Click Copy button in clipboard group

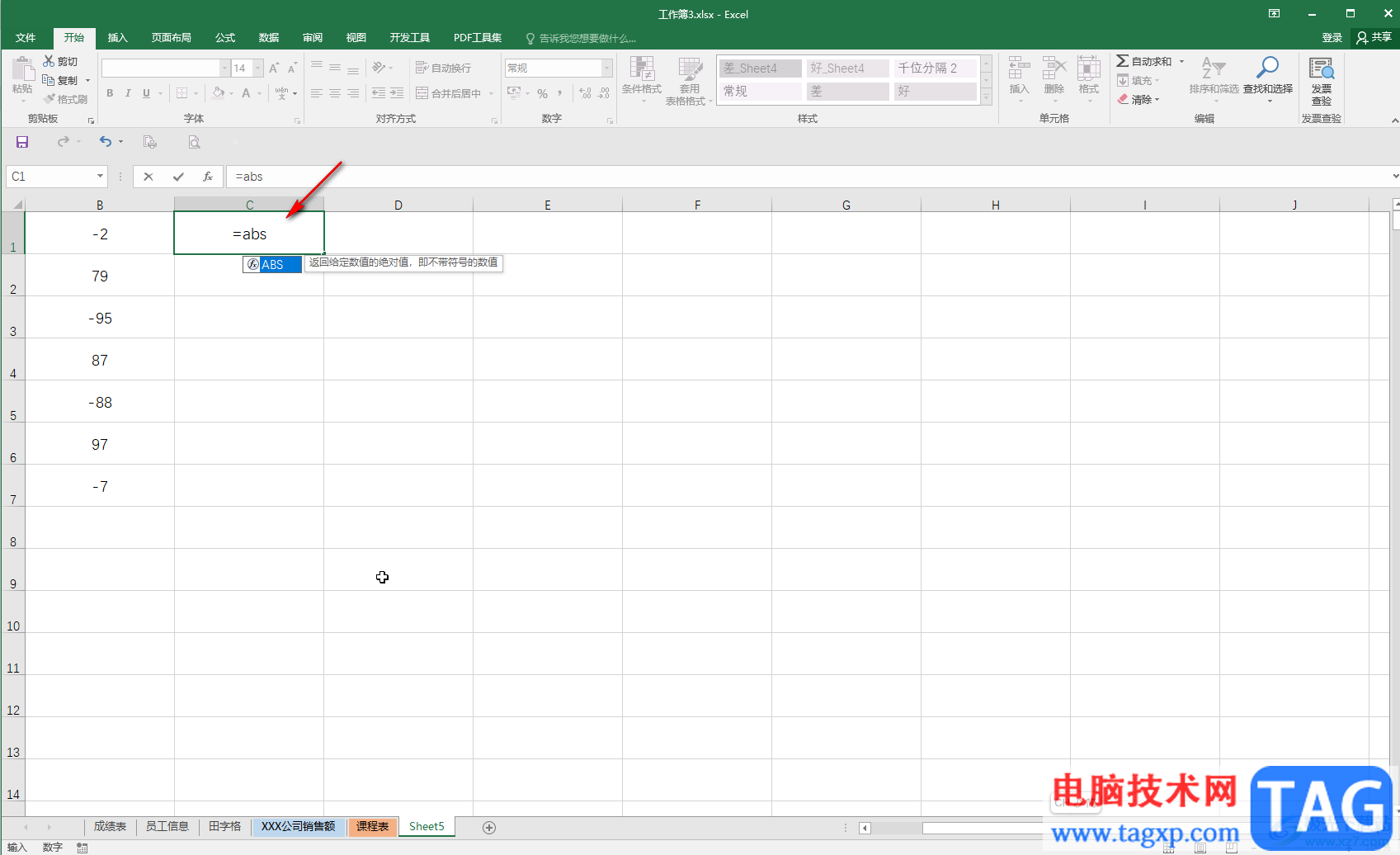click(x=62, y=80)
